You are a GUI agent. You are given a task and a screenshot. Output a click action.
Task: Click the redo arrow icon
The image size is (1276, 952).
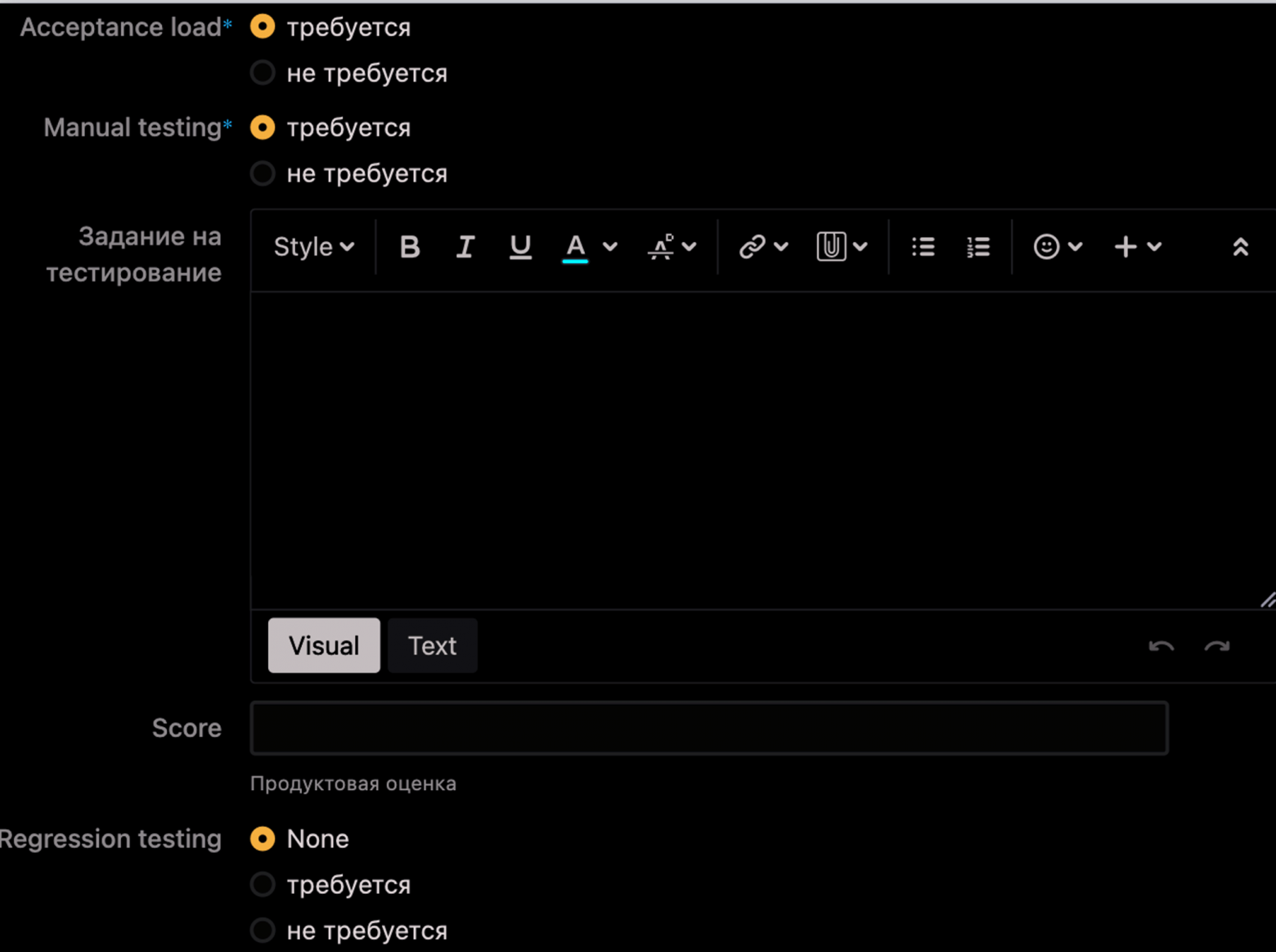(x=1217, y=646)
